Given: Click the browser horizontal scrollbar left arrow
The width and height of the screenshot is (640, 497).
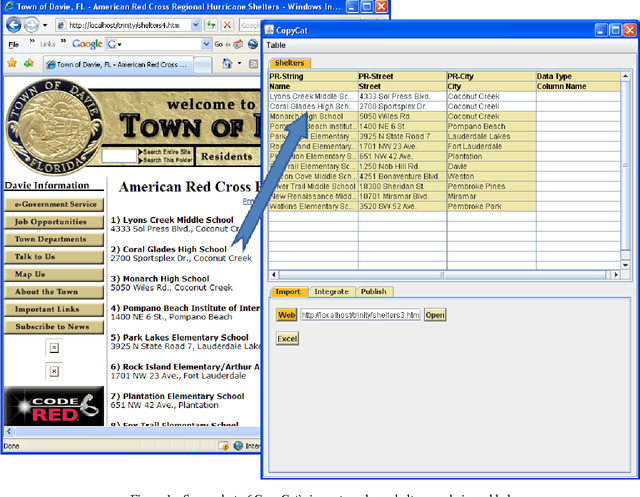Looking at the screenshot, I should [9, 431].
